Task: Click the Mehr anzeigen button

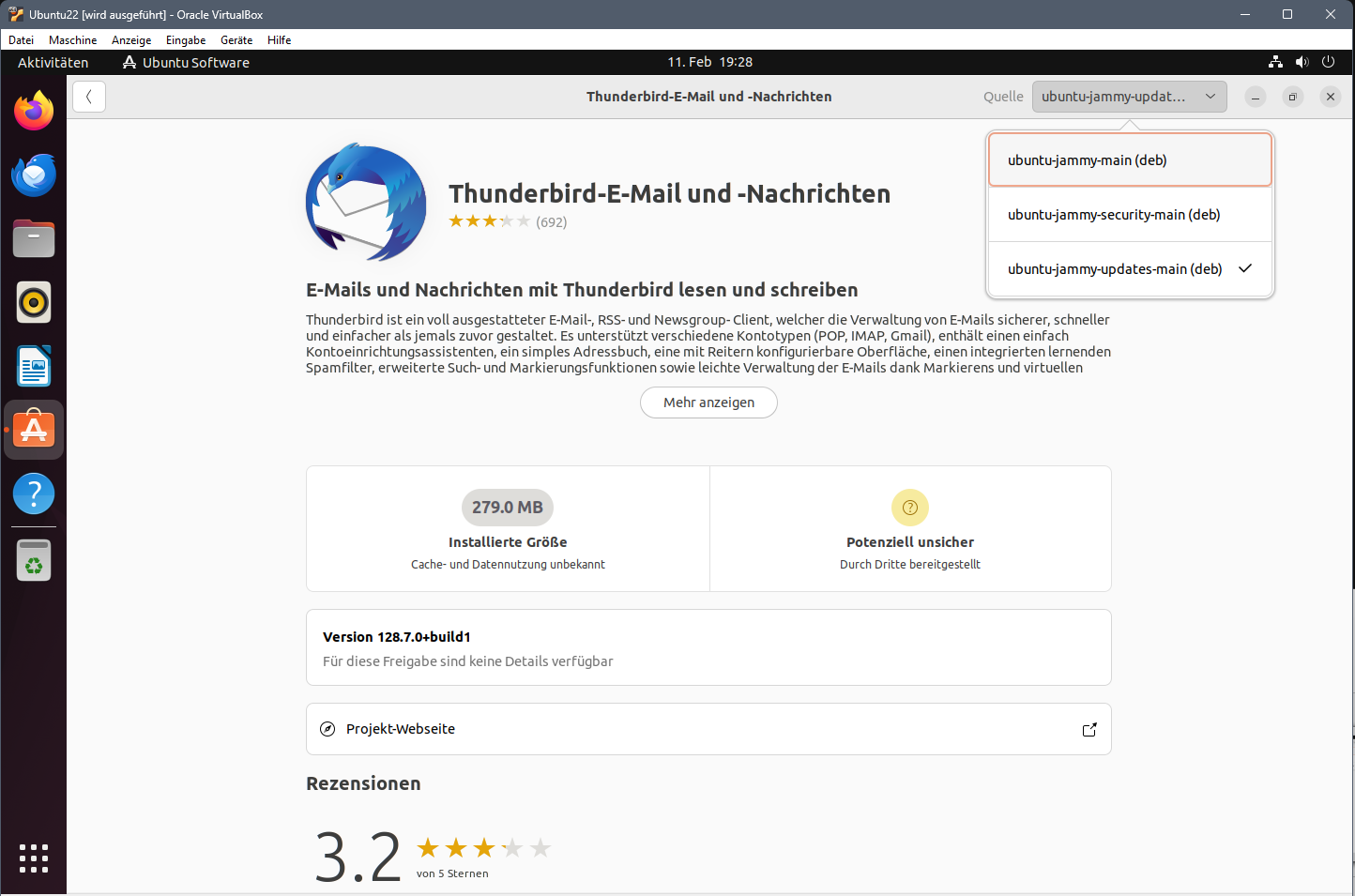Action: tap(708, 402)
